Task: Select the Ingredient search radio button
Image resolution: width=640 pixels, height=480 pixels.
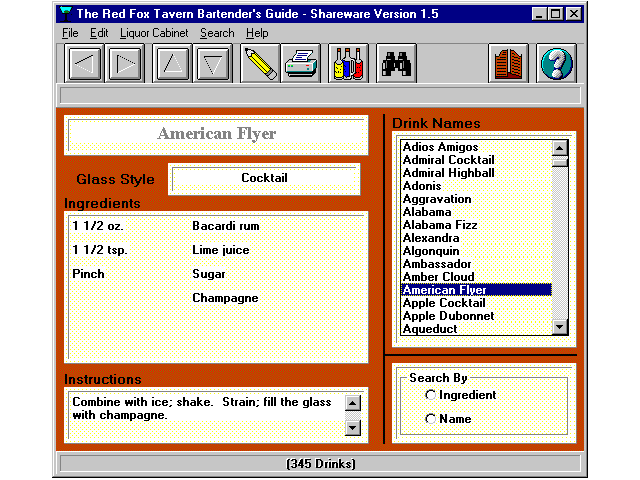Action: click(431, 395)
